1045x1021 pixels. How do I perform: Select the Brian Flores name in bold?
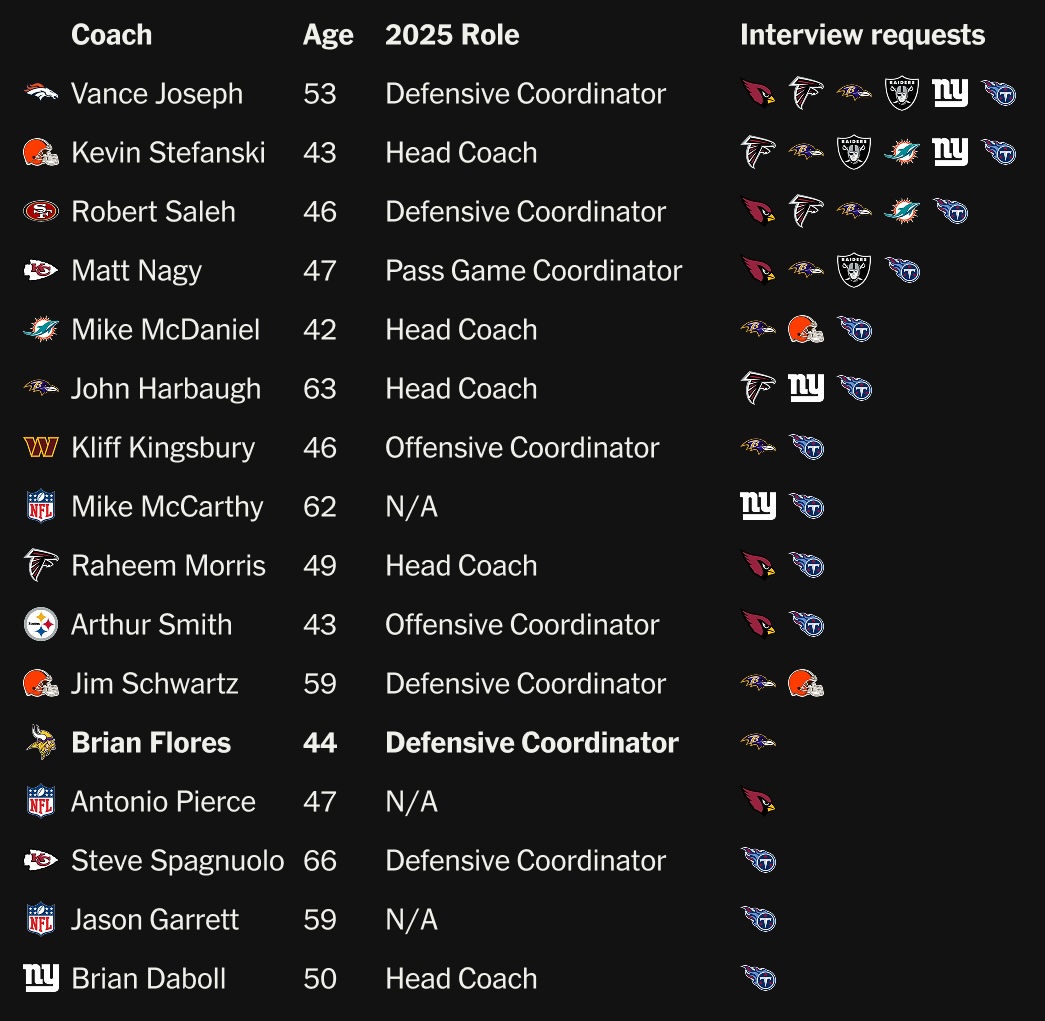point(151,743)
